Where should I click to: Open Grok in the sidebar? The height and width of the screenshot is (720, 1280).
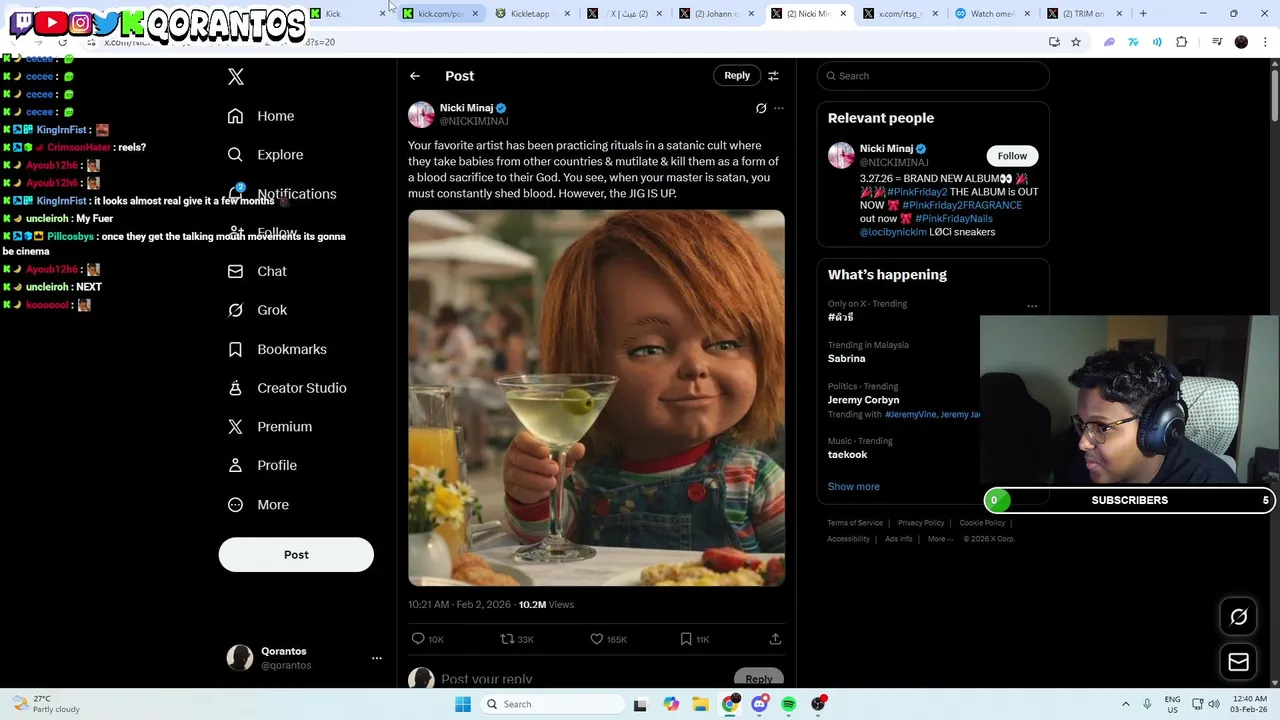(x=257, y=310)
